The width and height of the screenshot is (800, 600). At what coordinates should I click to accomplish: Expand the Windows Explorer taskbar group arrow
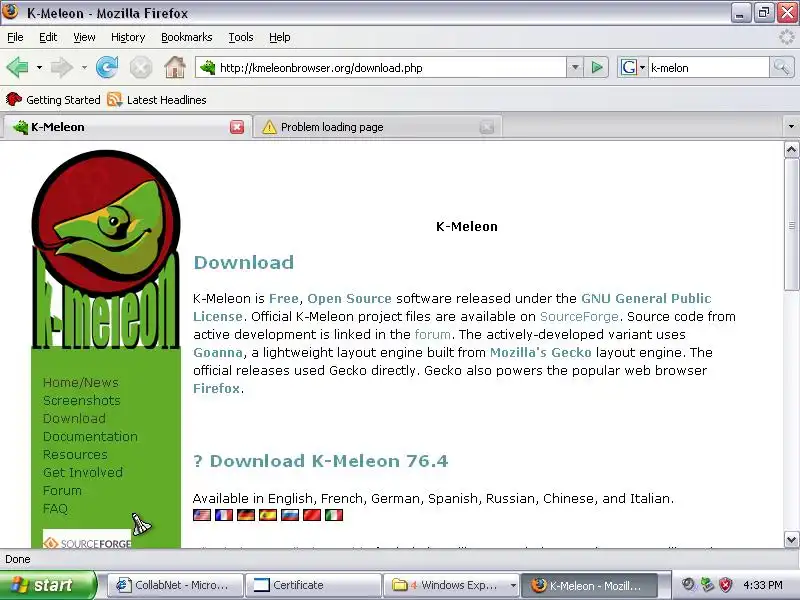pyautogui.click(x=513, y=585)
